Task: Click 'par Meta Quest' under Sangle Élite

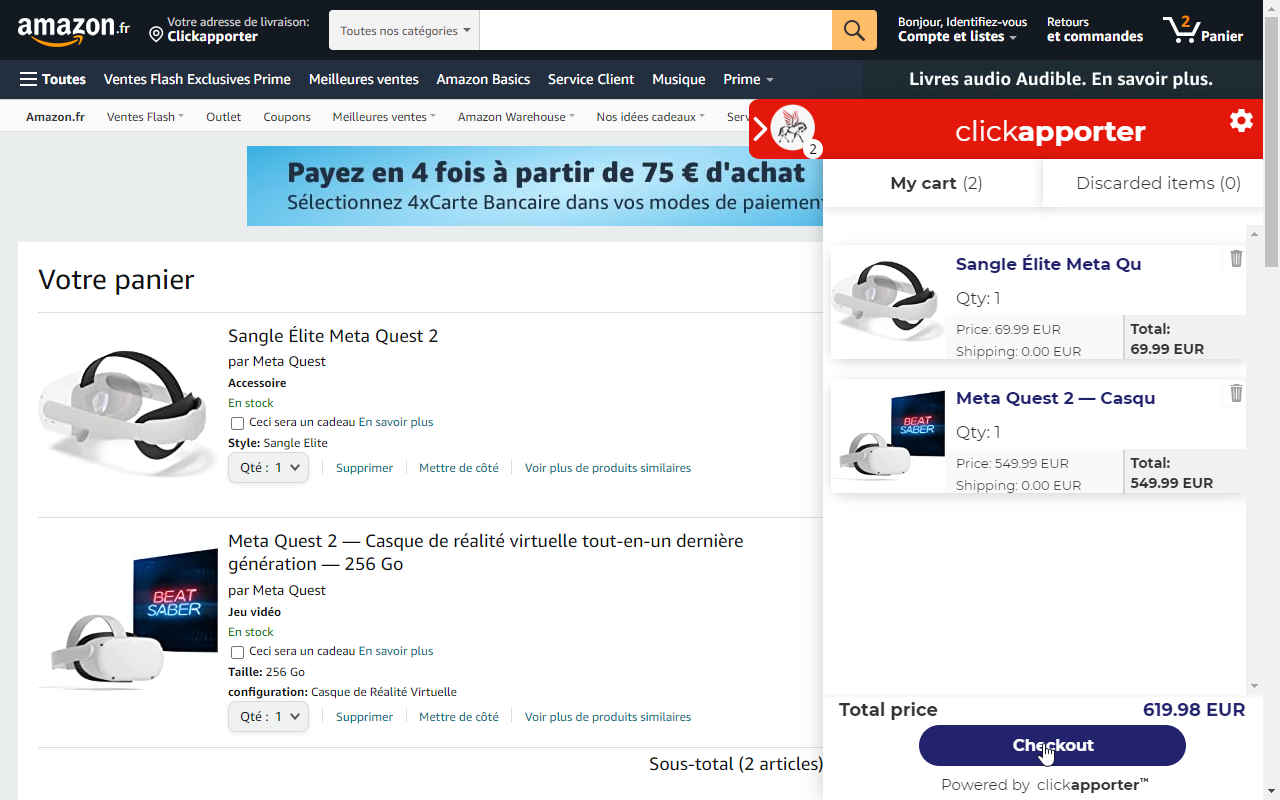Action: point(277,361)
